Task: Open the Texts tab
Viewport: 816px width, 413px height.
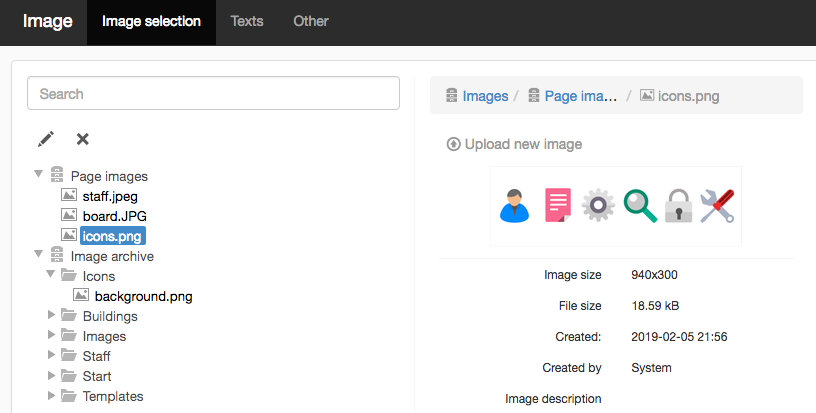Action: 247,21
